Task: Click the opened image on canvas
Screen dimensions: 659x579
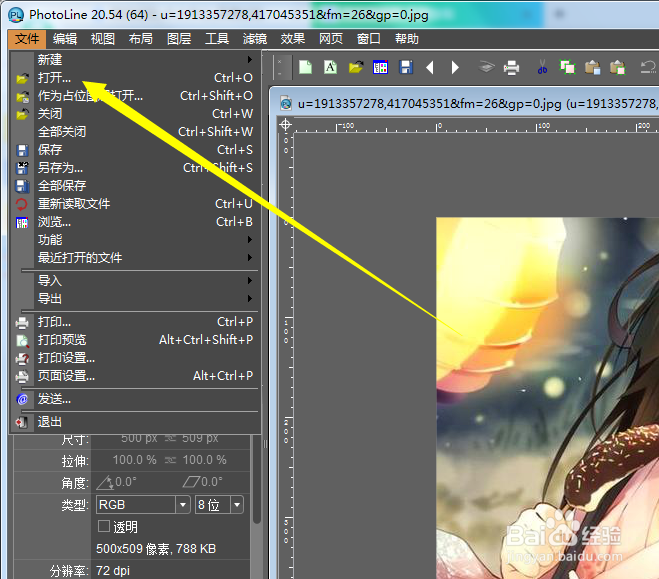Action: tap(547, 398)
